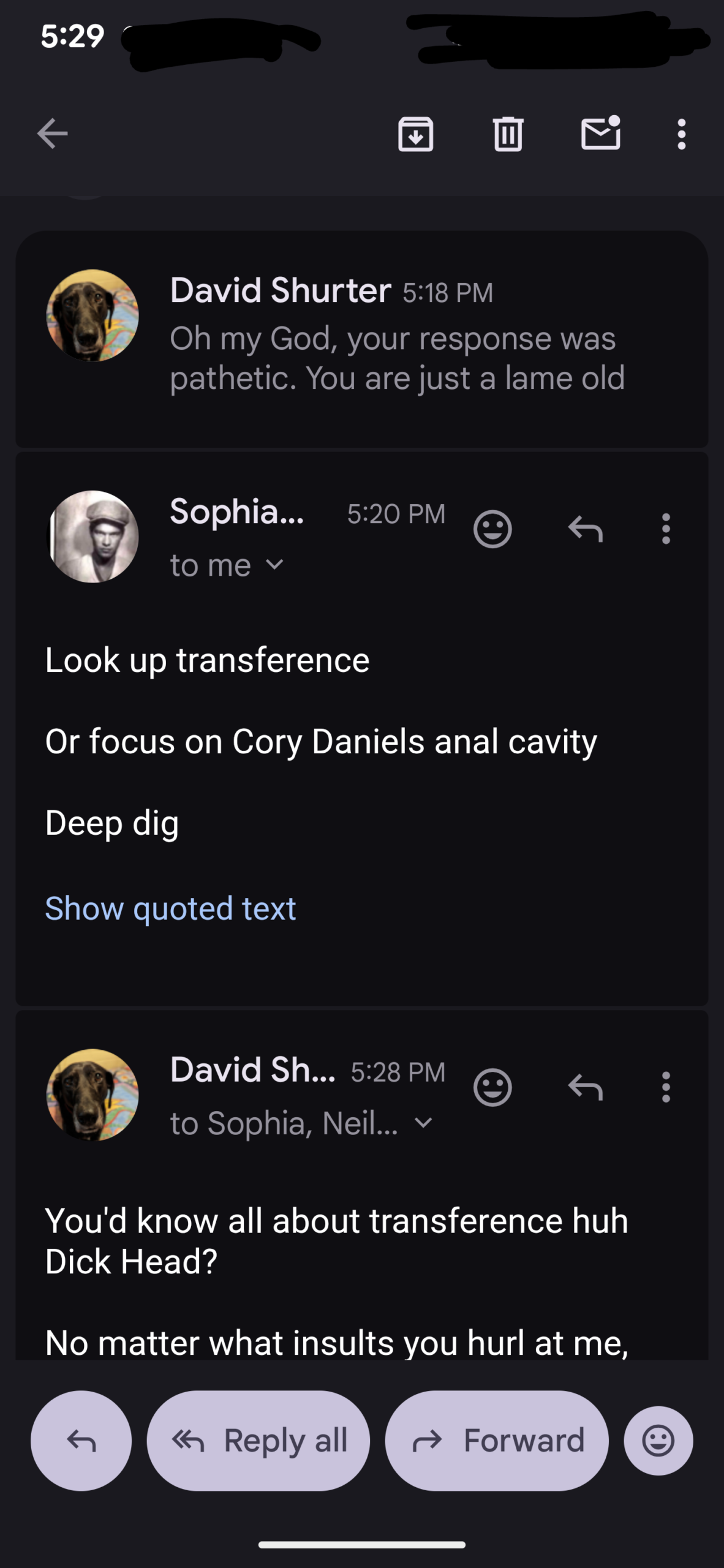724x1568 pixels.
Task: Add emoji reaction to Sophia's message
Action: 492,529
